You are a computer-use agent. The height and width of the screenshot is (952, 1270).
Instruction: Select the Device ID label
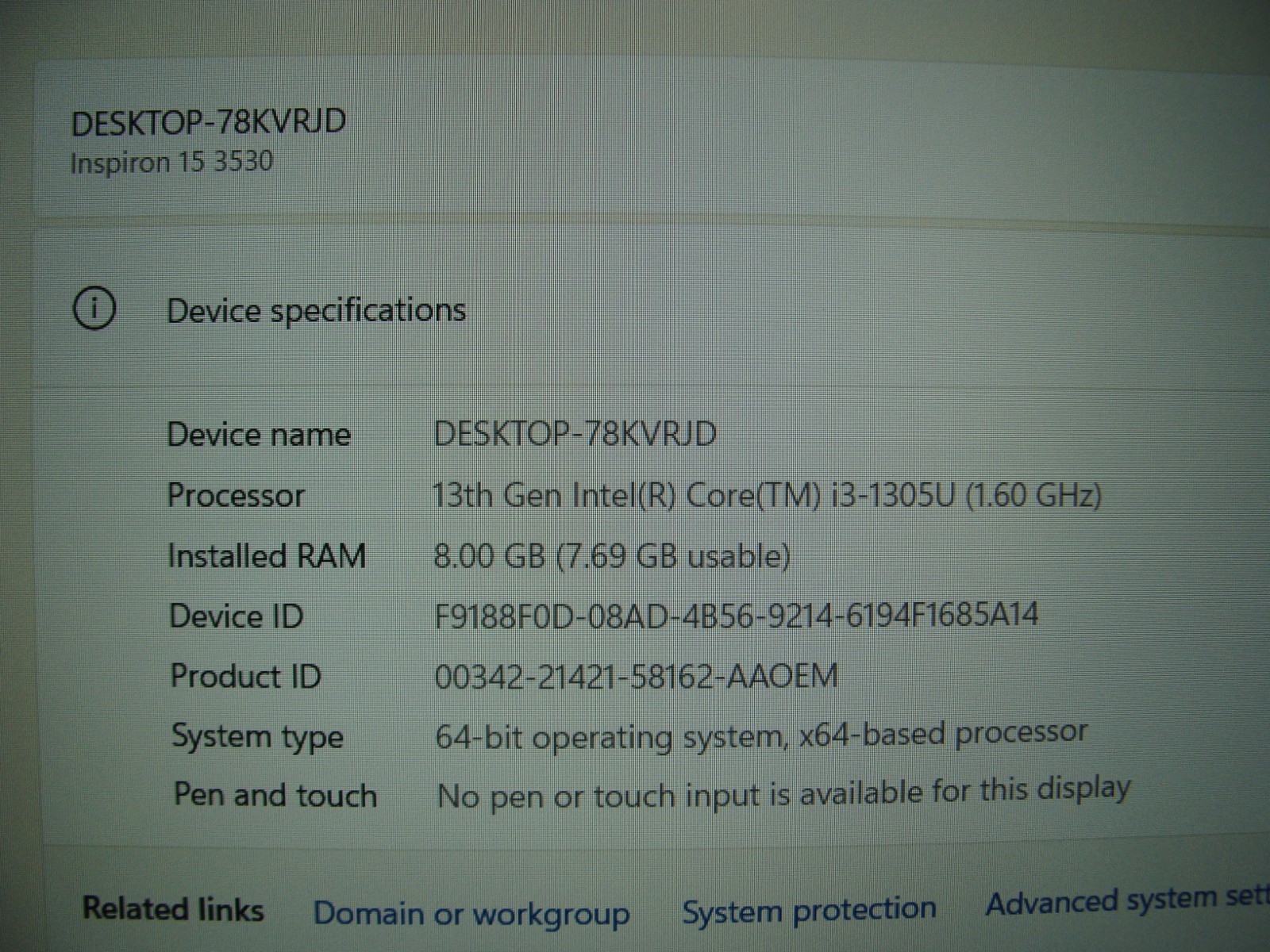pos(237,616)
